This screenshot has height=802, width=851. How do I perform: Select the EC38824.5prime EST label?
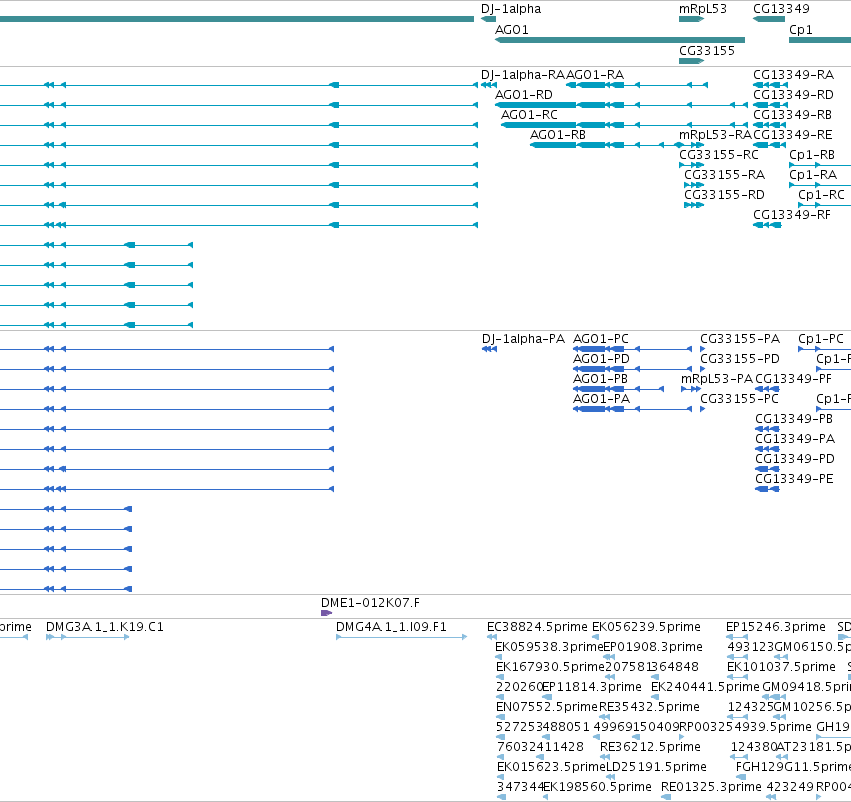tap(537, 627)
